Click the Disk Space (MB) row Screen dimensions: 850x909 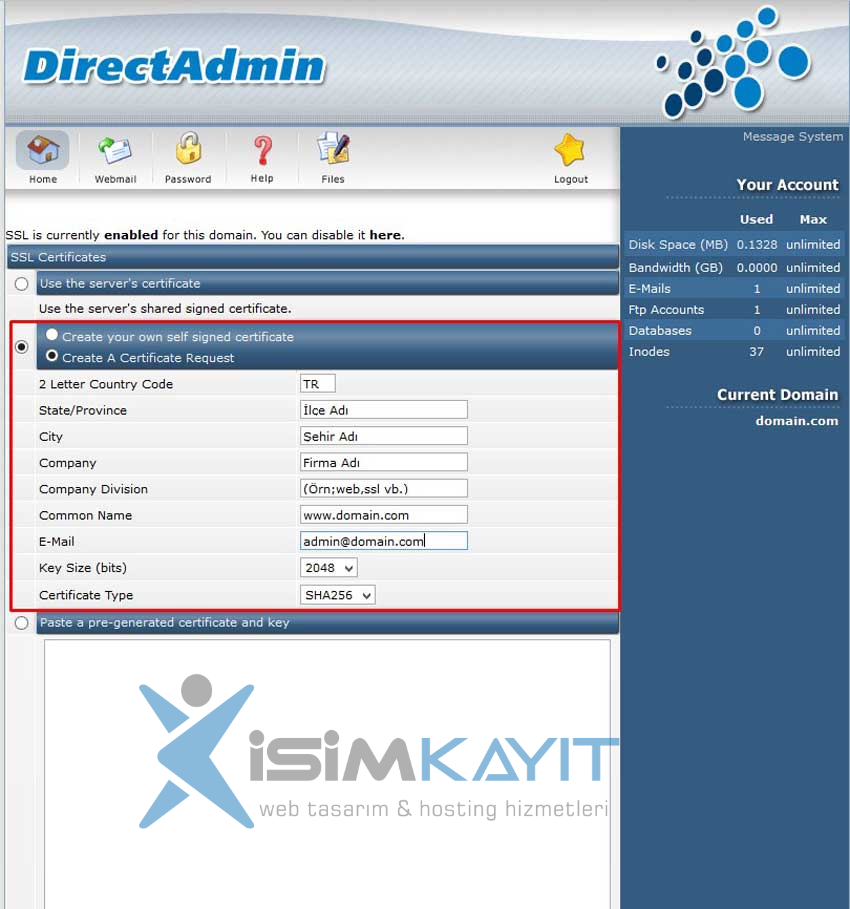pyautogui.click(x=734, y=245)
